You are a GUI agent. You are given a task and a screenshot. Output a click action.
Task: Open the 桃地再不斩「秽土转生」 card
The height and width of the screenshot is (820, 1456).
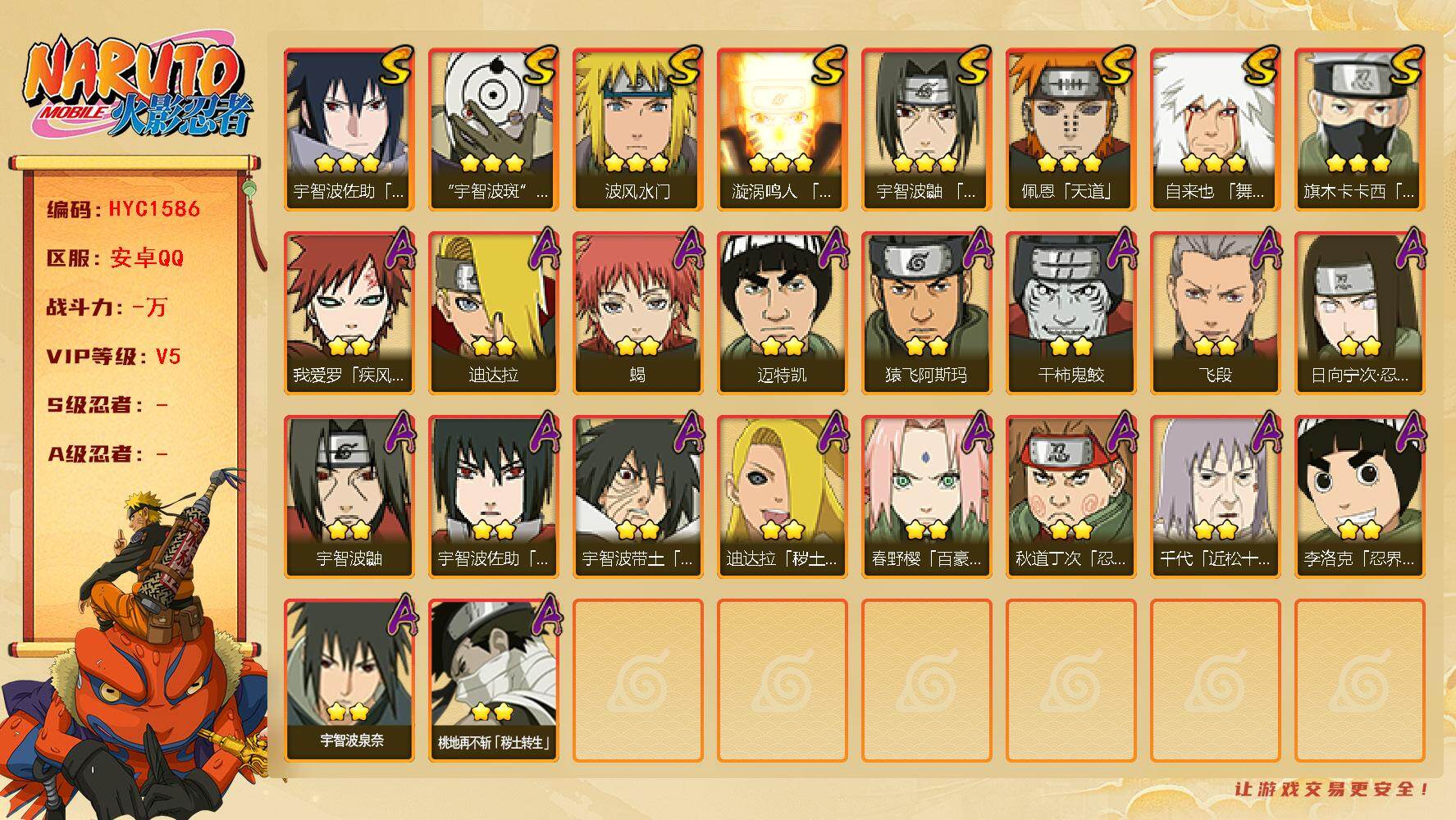tap(493, 680)
